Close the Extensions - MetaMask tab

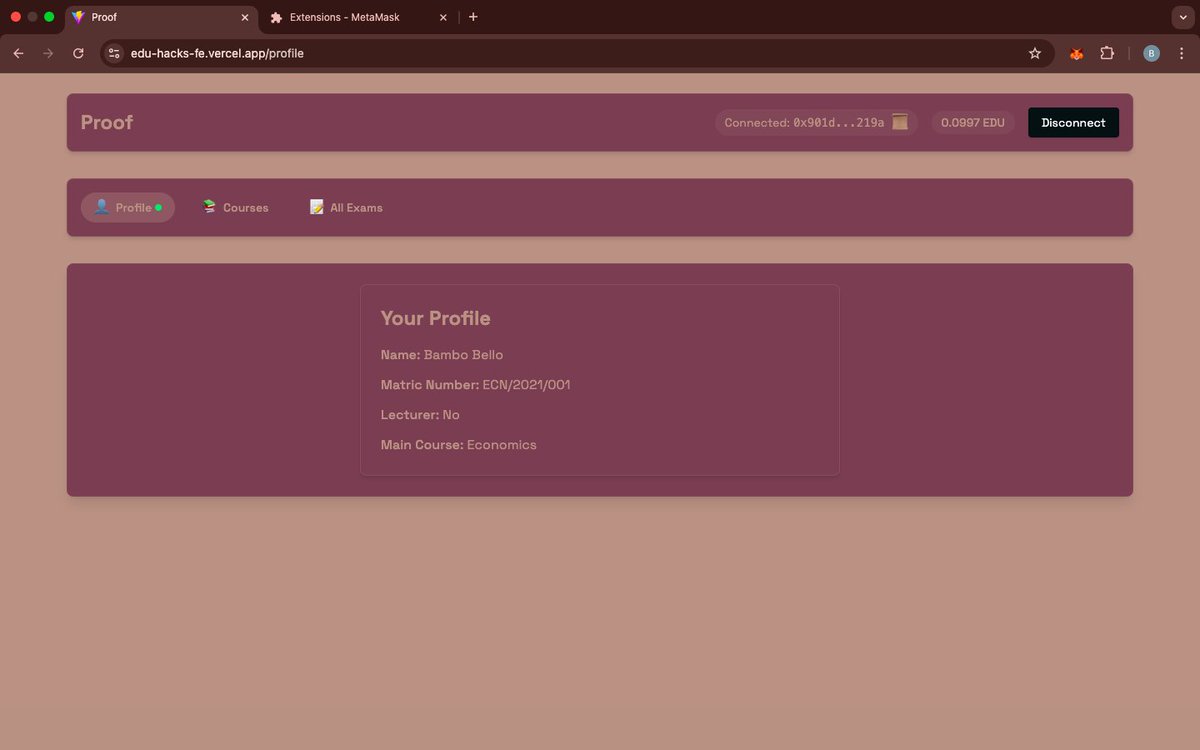click(x=443, y=17)
